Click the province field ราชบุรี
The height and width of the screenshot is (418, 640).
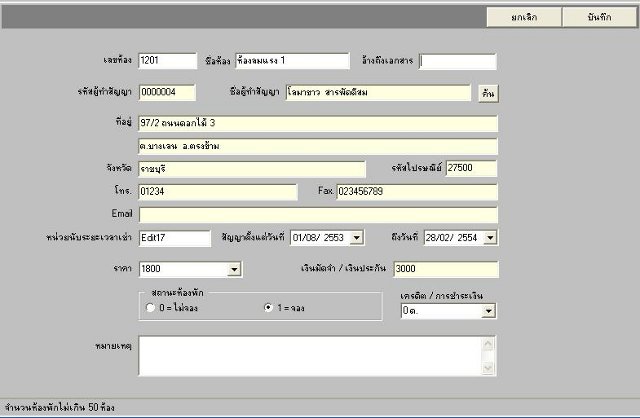(252, 169)
